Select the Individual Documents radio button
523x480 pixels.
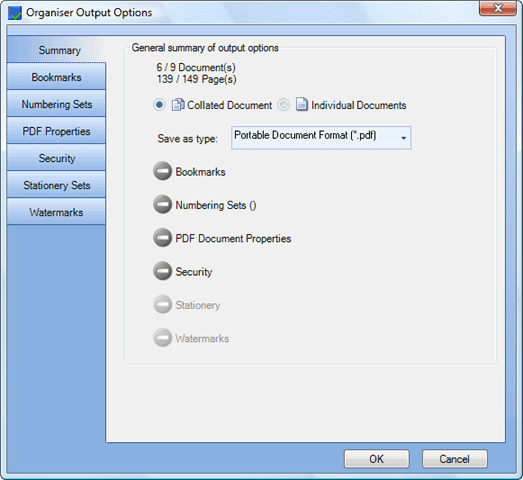pos(284,105)
